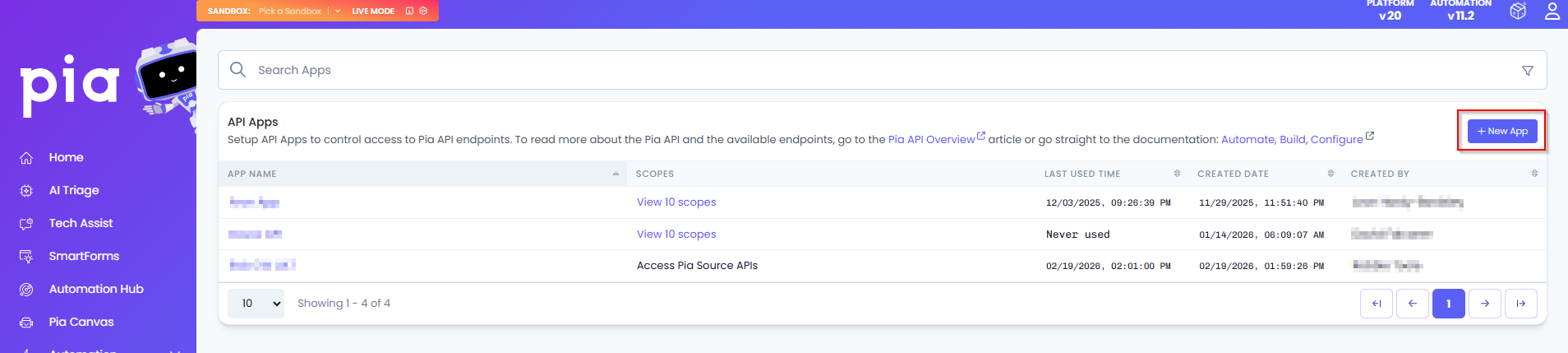Go to the last page of results
This screenshot has width=1568, height=353.
point(1520,304)
